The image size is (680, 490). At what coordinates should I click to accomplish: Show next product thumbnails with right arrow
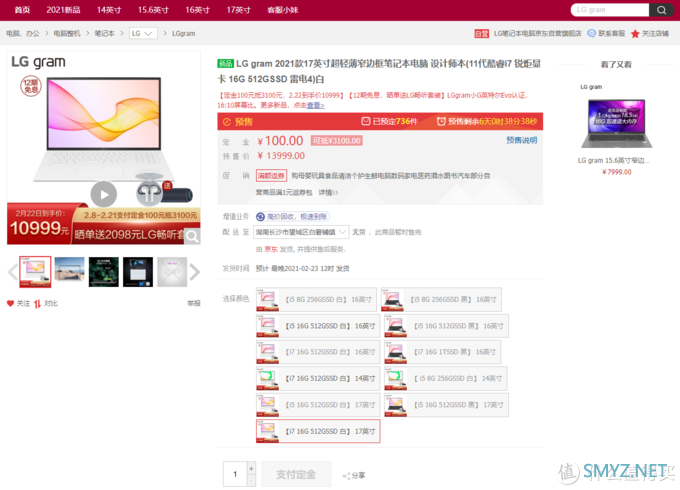click(x=195, y=271)
